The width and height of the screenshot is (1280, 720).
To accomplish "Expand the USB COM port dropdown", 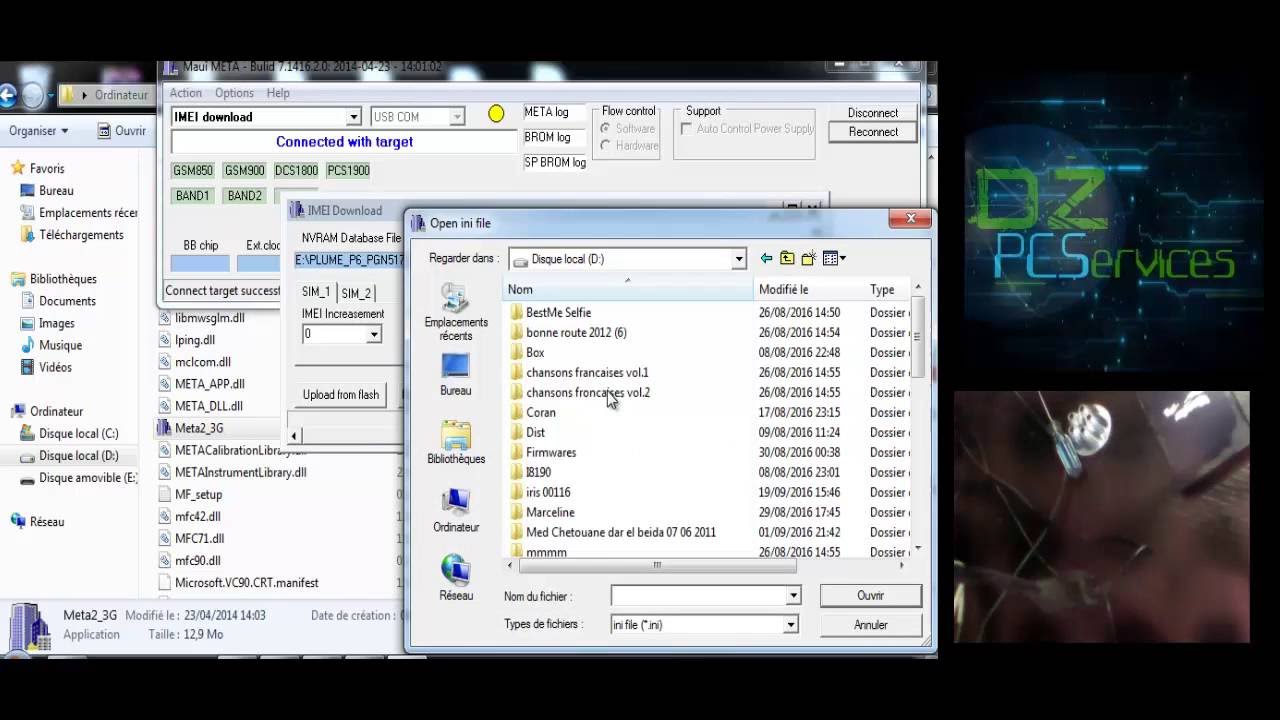I will pyautogui.click(x=457, y=117).
